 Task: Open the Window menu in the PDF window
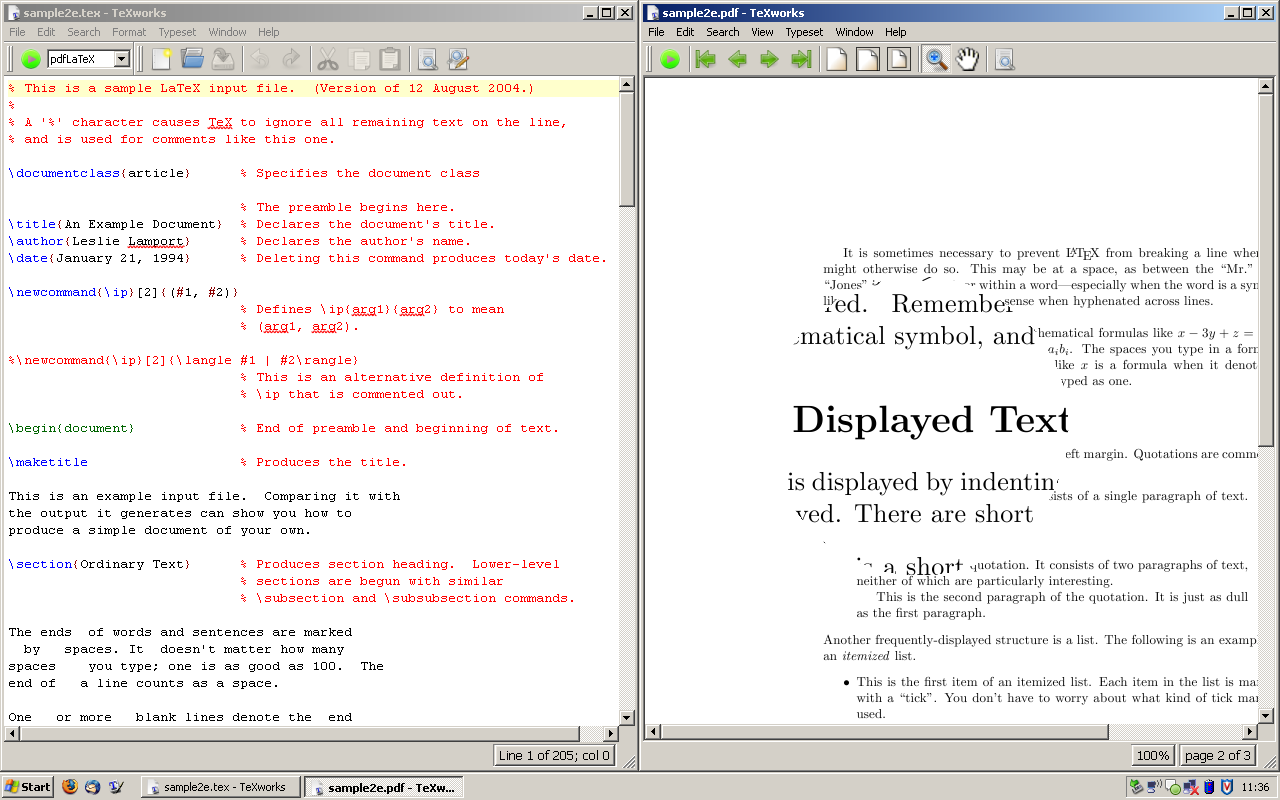click(x=855, y=32)
